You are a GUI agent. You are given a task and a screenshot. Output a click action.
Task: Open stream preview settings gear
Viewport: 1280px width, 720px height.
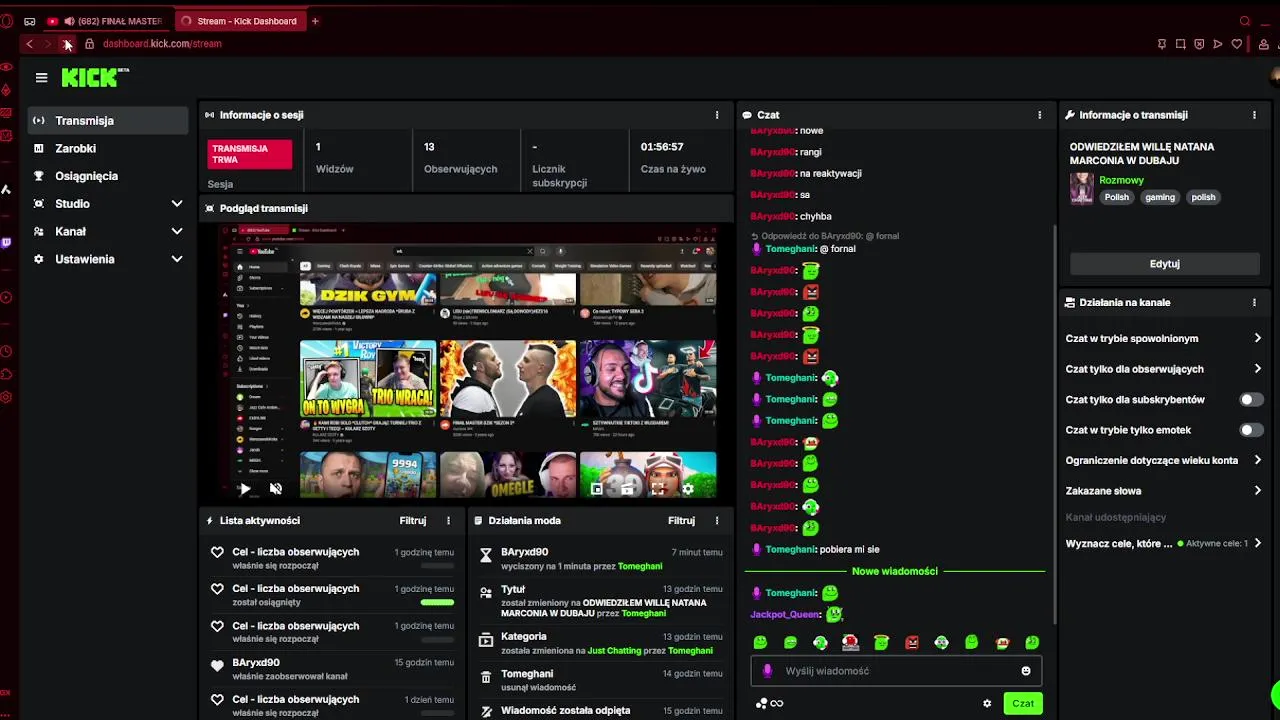687,489
